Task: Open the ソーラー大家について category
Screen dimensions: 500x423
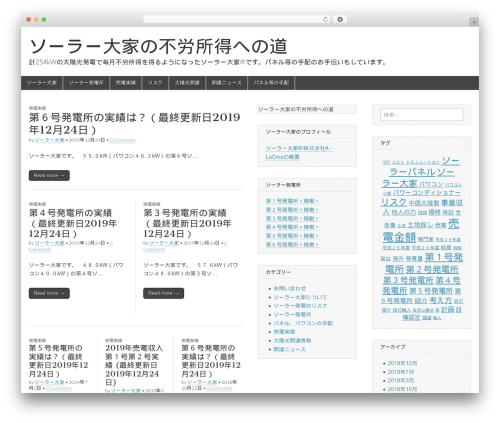Action: coord(300,297)
